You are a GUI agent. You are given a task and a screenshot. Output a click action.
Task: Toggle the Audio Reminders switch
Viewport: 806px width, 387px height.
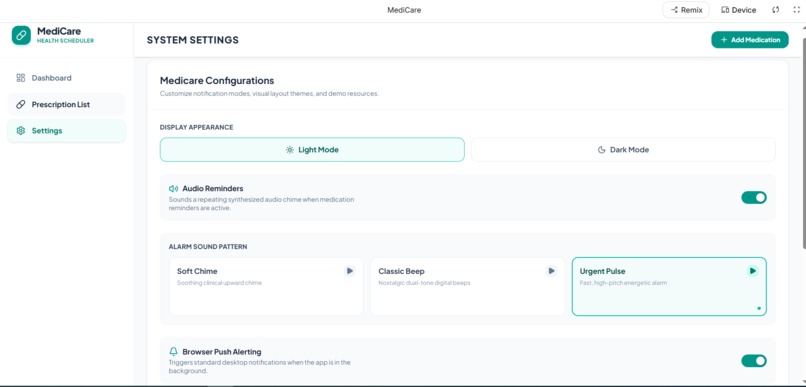click(754, 197)
